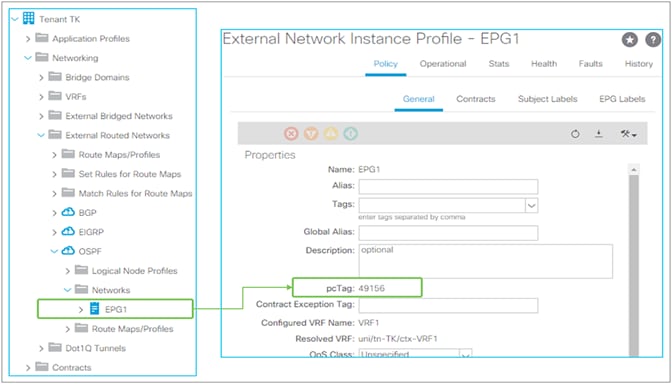The height and width of the screenshot is (384, 672).
Task: Select Route Maps/Profiles under OSPF
Action: point(132,329)
